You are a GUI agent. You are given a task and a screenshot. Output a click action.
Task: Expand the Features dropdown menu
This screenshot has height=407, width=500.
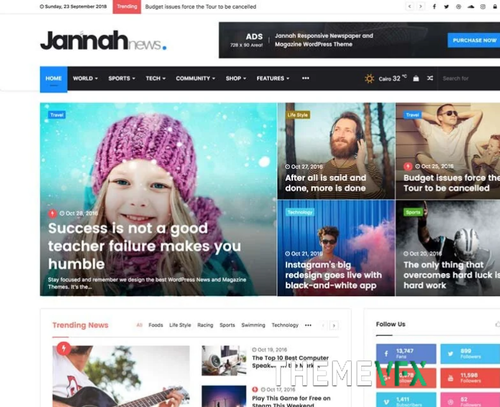coord(273,78)
